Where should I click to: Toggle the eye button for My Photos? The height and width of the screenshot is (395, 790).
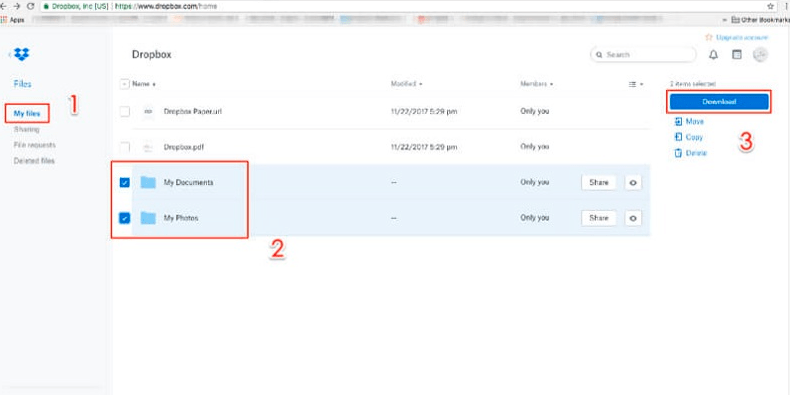pos(633,218)
